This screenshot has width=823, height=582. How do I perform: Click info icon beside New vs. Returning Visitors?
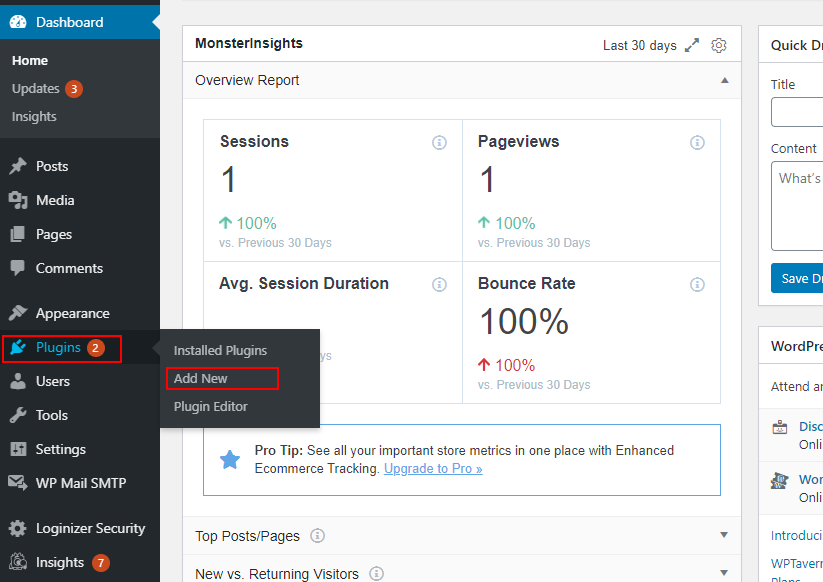(x=376, y=574)
